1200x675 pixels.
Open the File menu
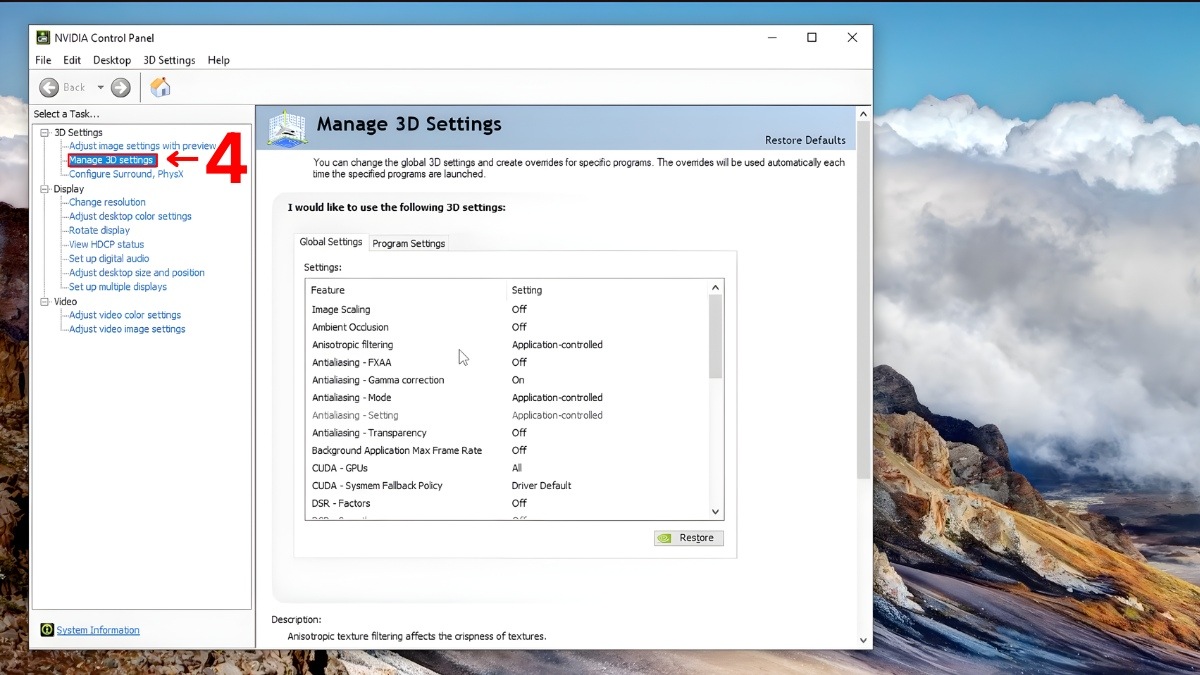[x=43, y=60]
